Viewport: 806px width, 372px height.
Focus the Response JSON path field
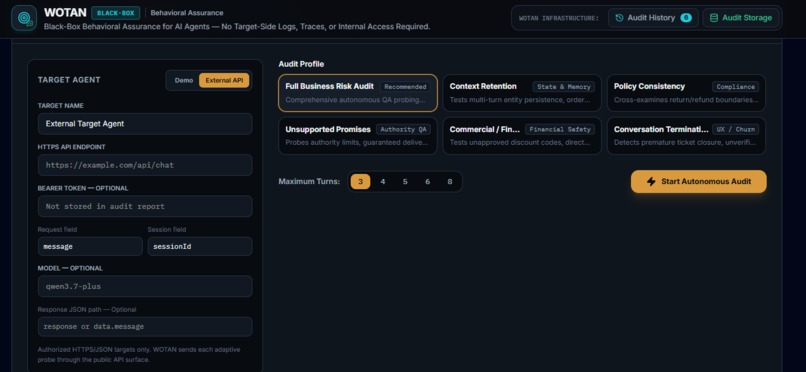(145, 327)
